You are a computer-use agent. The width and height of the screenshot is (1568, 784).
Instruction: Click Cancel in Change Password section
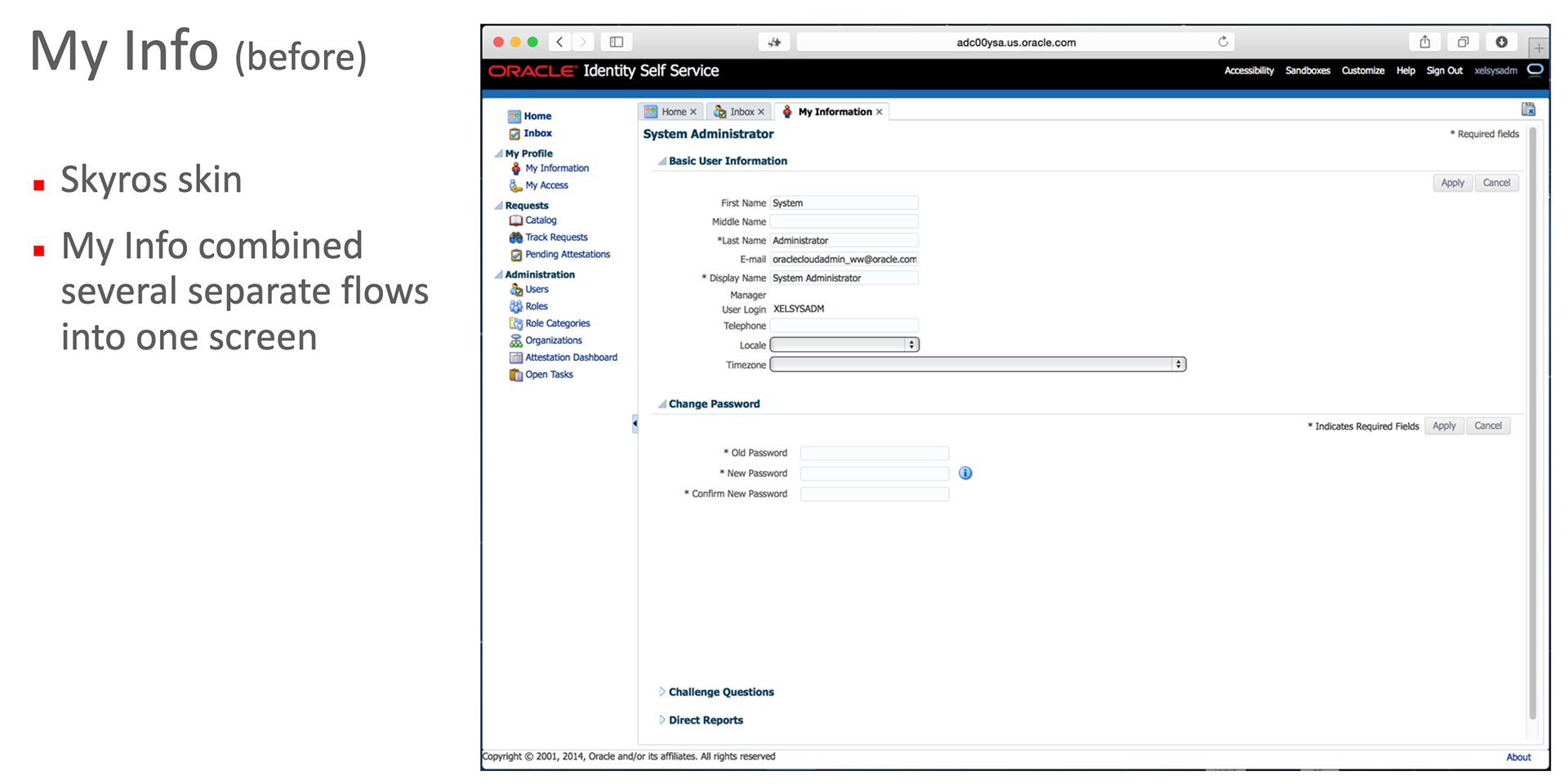pyautogui.click(x=1488, y=425)
